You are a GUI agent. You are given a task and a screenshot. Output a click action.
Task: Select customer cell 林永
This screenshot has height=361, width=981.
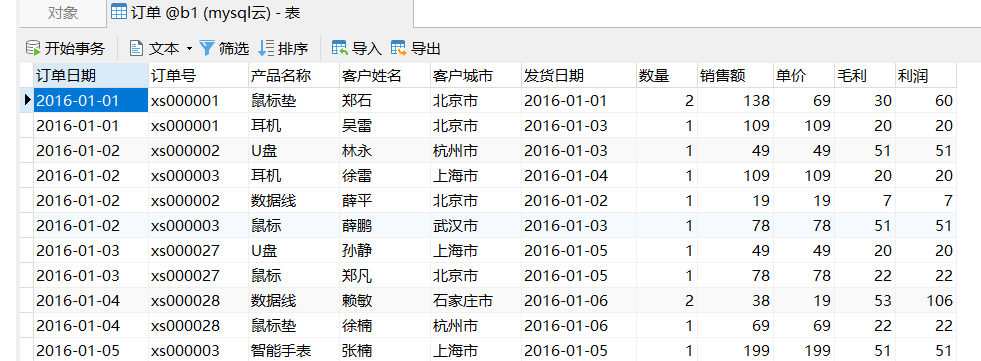point(385,151)
